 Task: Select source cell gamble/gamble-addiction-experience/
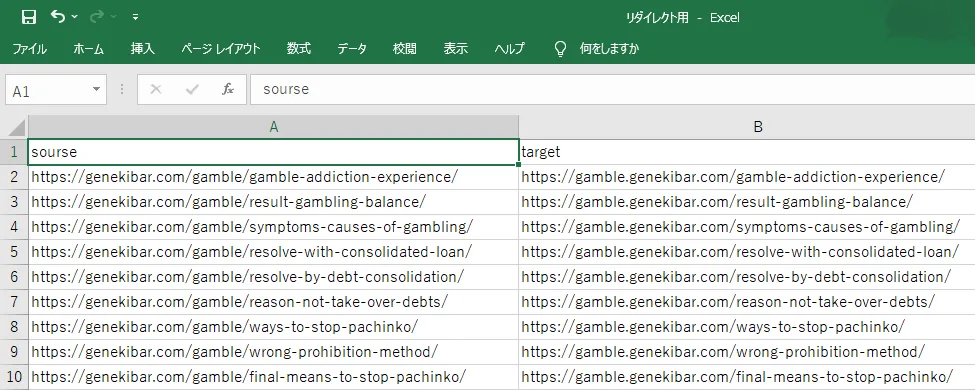click(x=273, y=177)
